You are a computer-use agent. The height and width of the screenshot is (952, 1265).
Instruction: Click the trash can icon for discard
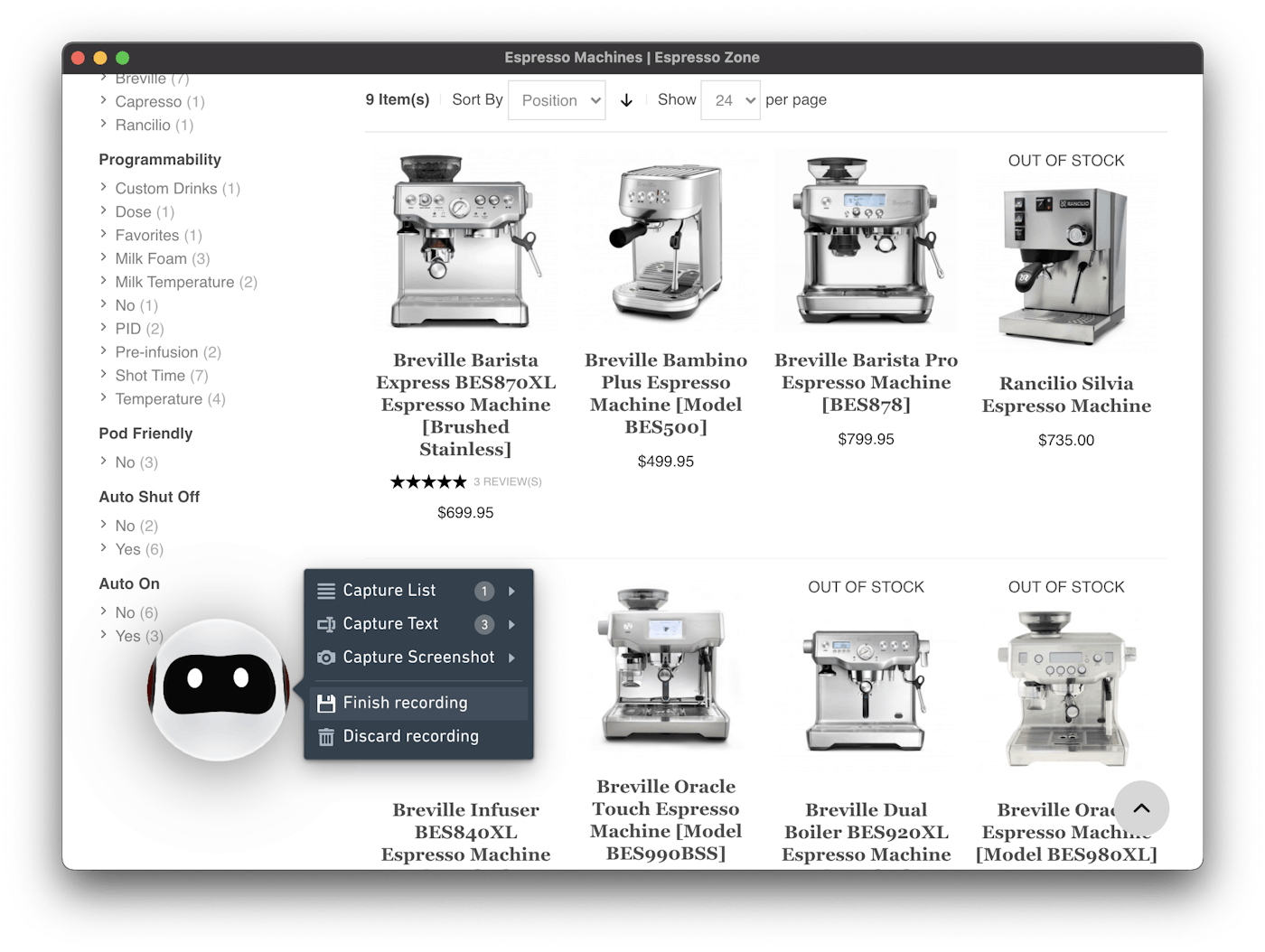tap(326, 737)
